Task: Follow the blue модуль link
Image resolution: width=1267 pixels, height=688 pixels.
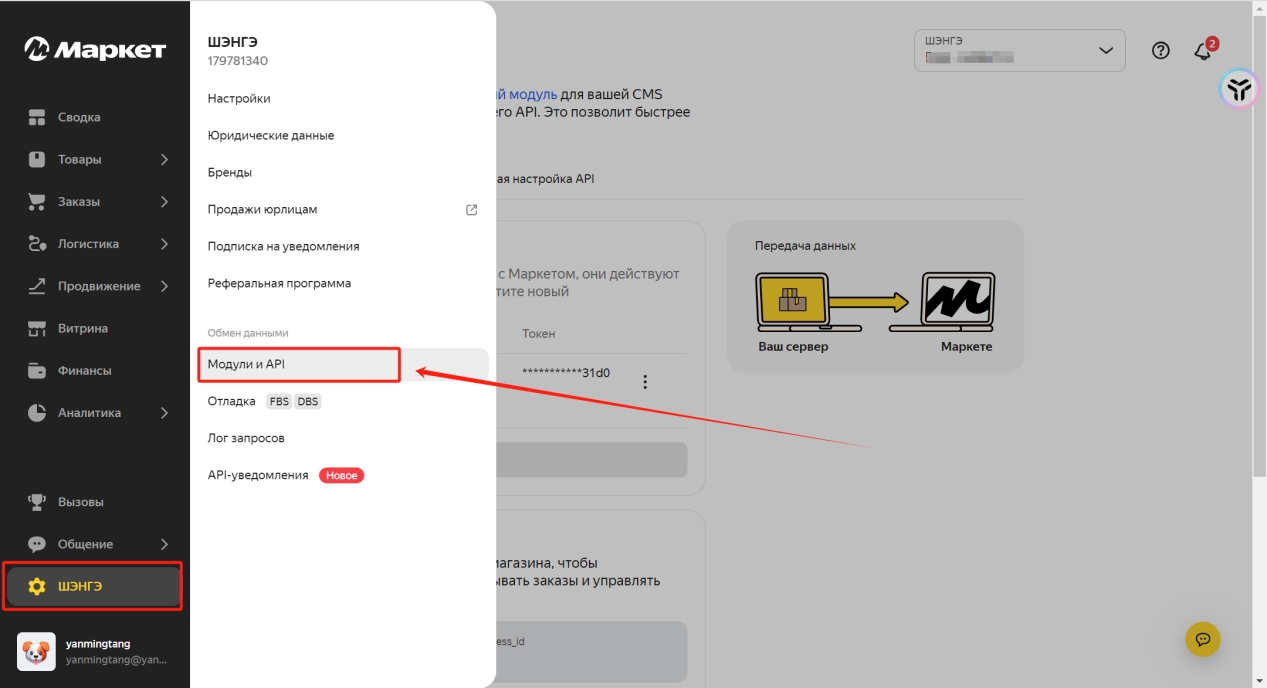Action: pos(527,94)
